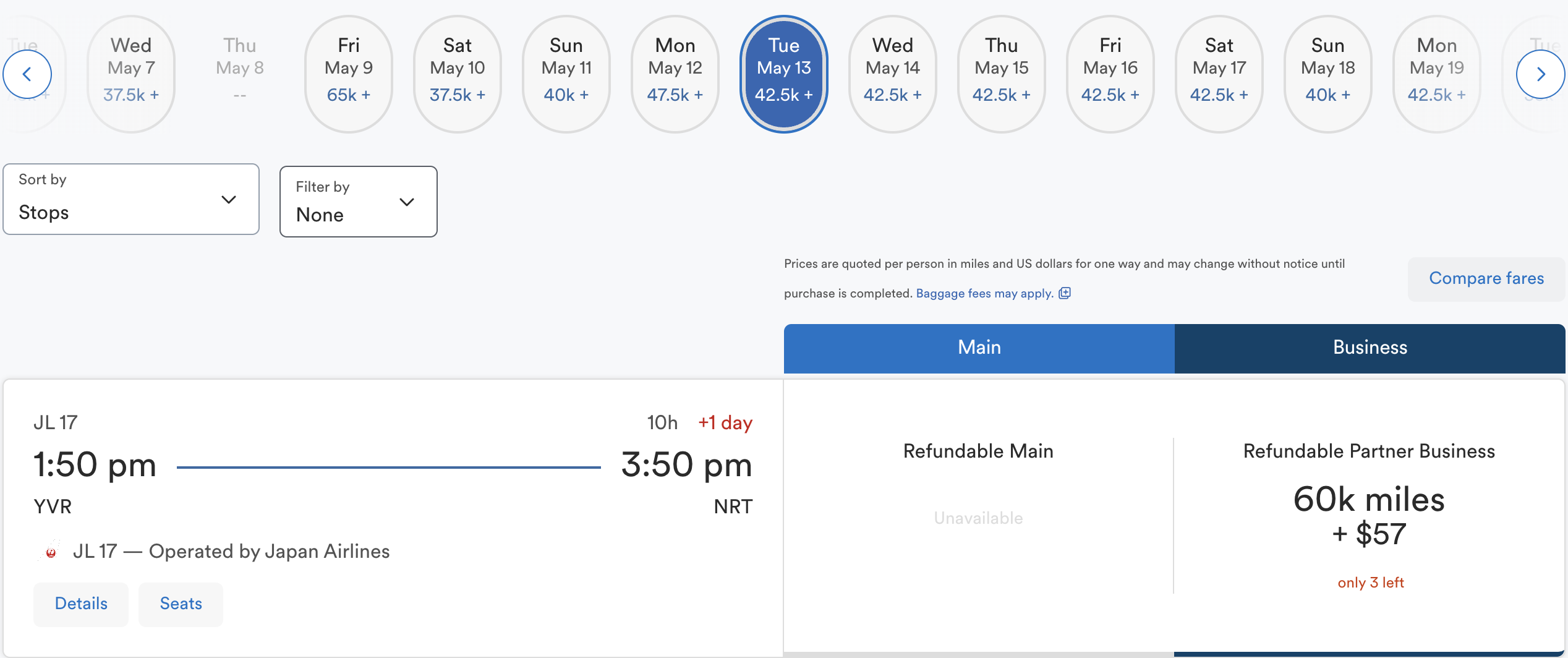Click the Japan Airlines logo icon

tap(51, 552)
